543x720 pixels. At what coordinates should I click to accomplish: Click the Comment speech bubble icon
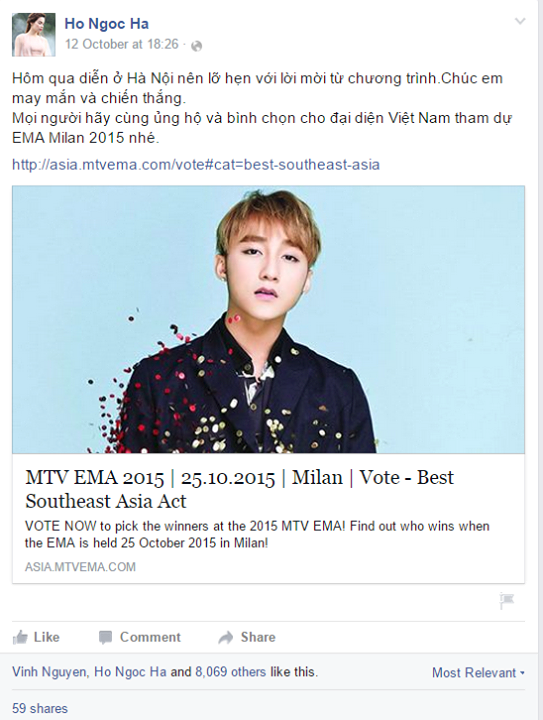106,637
